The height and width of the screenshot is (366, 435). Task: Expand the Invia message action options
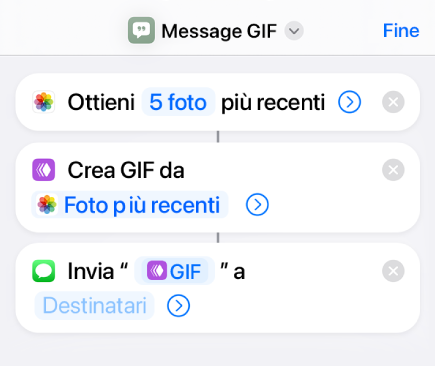click(179, 306)
